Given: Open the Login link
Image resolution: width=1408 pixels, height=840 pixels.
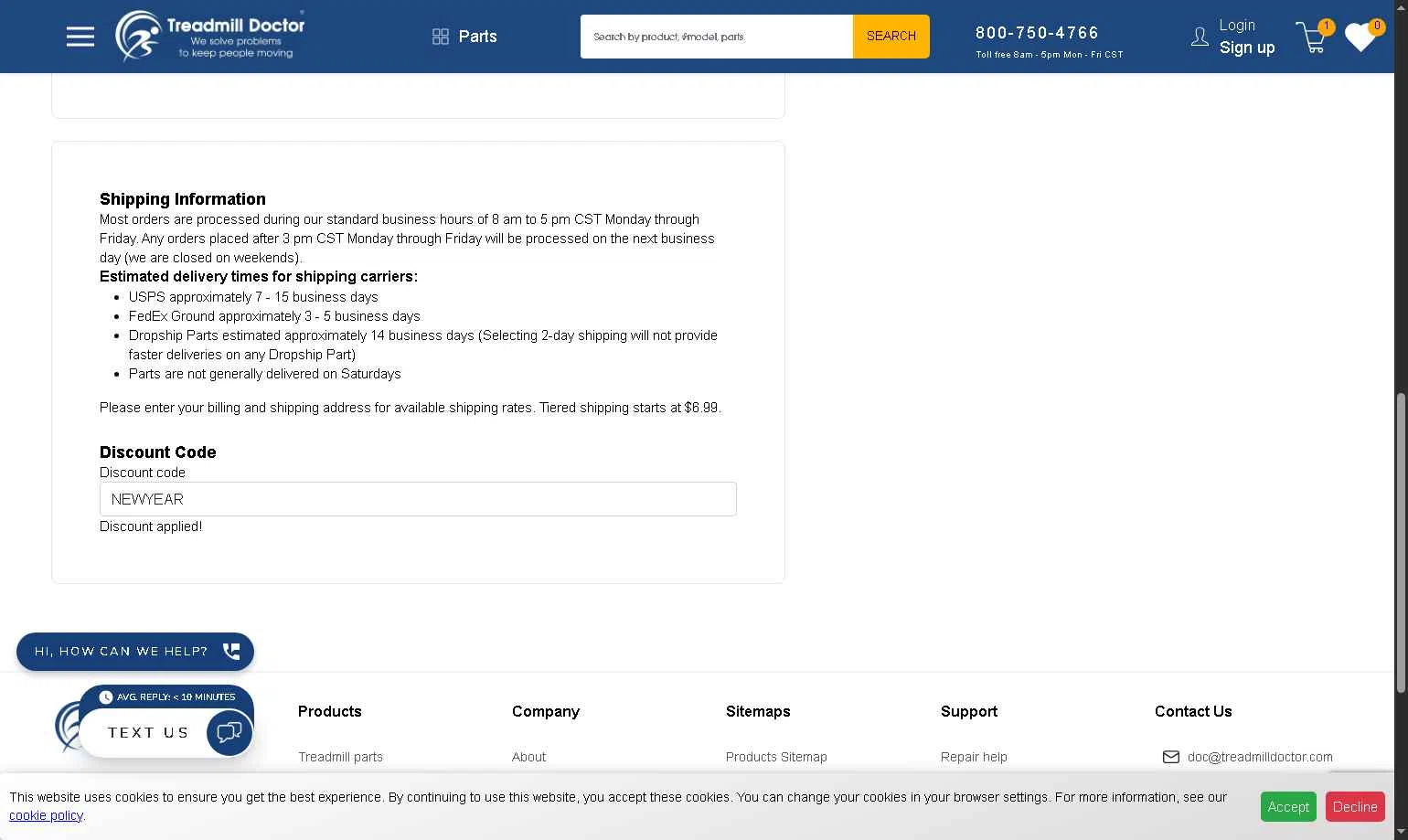Looking at the screenshot, I should pyautogui.click(x=1237, y=26).
